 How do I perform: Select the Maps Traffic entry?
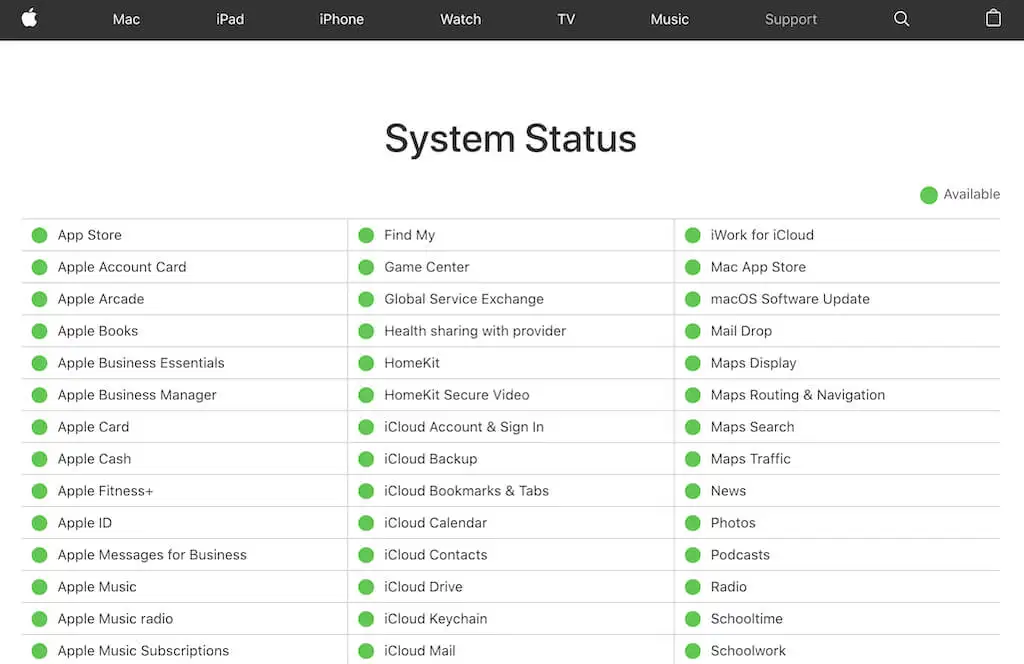(x=750, y=459)
